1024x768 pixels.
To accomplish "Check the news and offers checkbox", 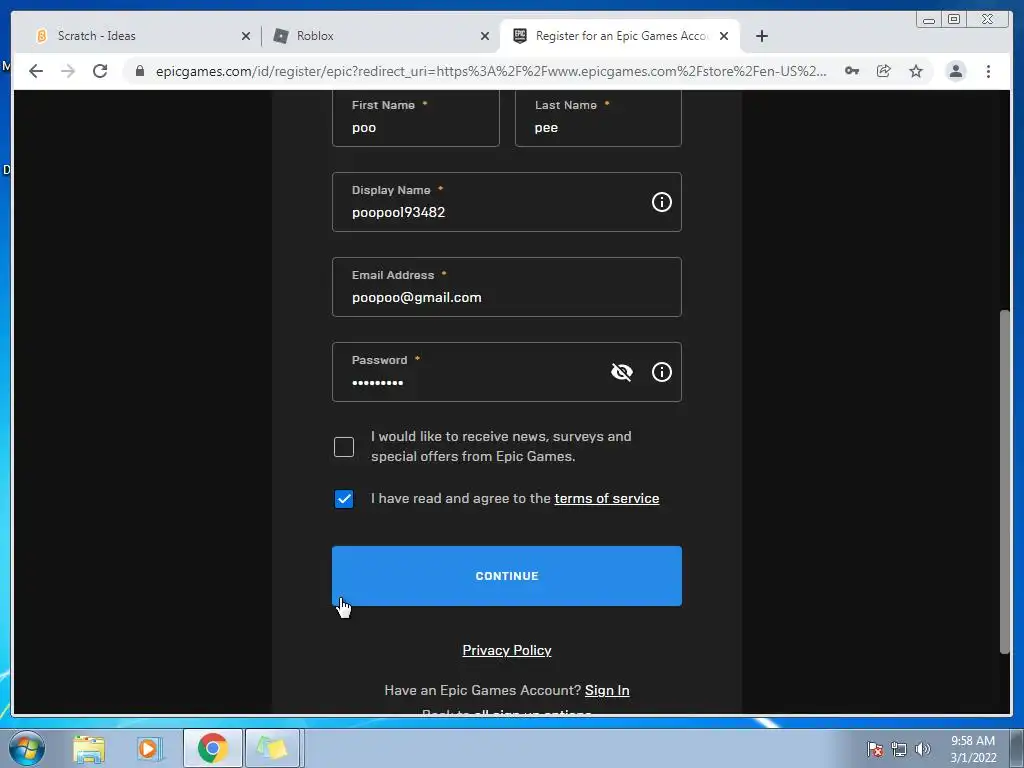I will [x=344, y=447].
